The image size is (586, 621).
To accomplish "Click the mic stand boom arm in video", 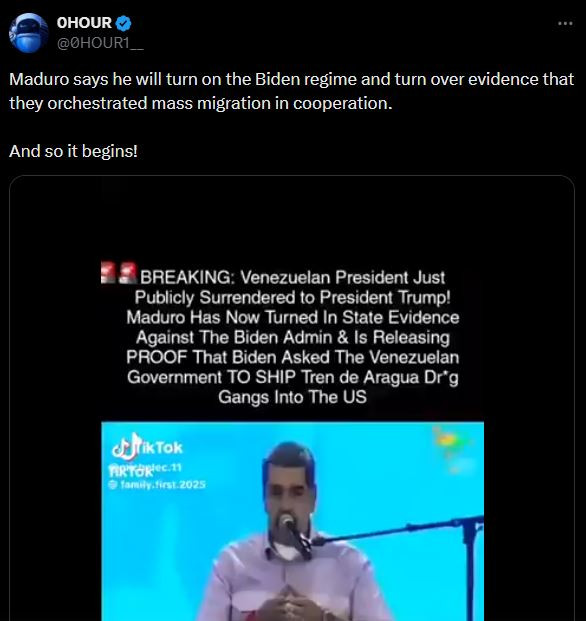I will click(x=396, y=529).
